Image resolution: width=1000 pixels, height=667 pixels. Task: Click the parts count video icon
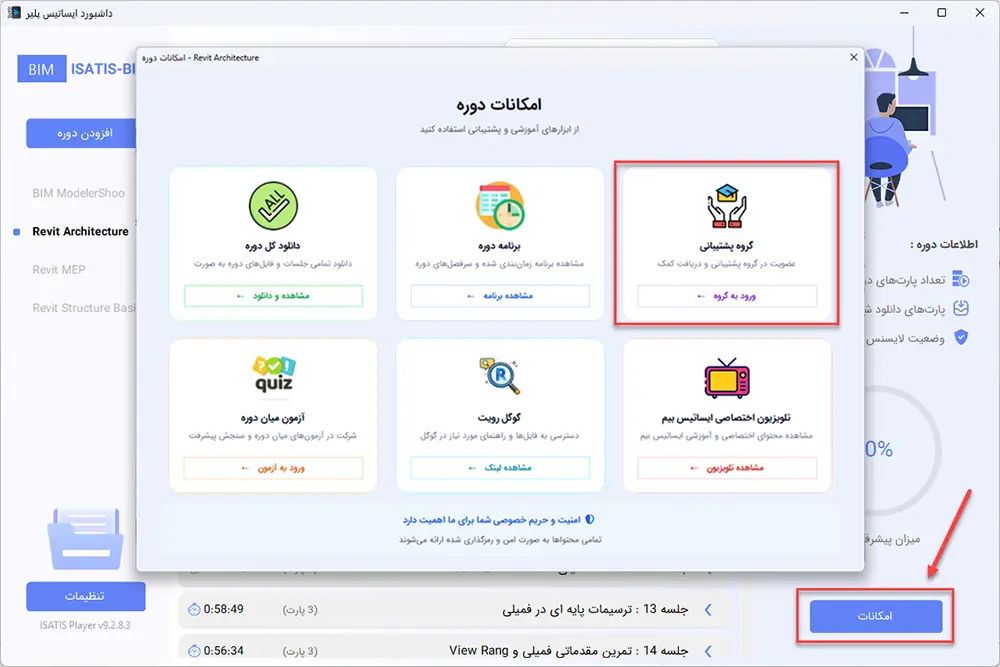pos(960,279)
